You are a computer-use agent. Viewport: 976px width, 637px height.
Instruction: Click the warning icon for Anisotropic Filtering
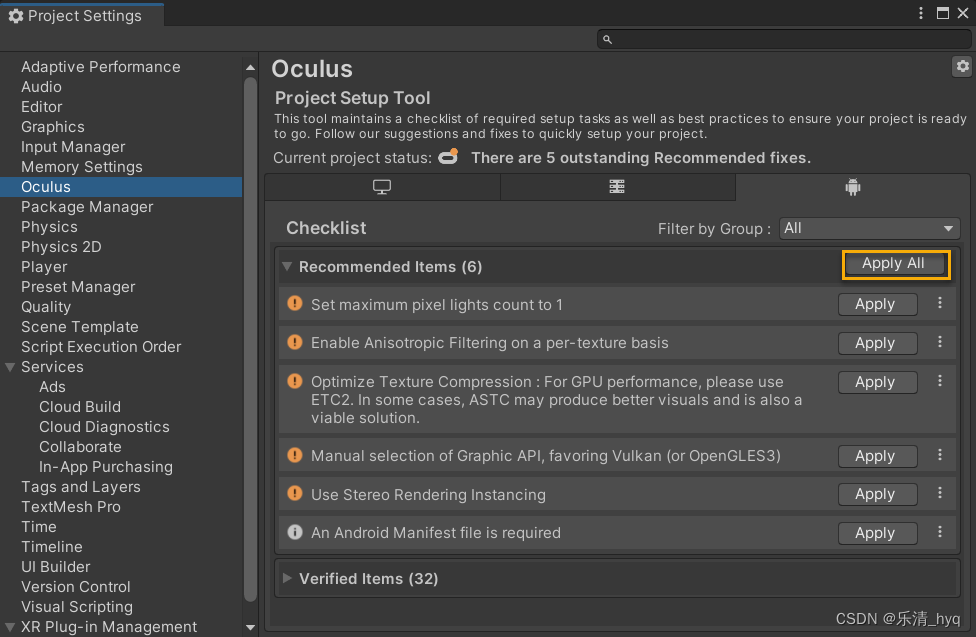294,342
